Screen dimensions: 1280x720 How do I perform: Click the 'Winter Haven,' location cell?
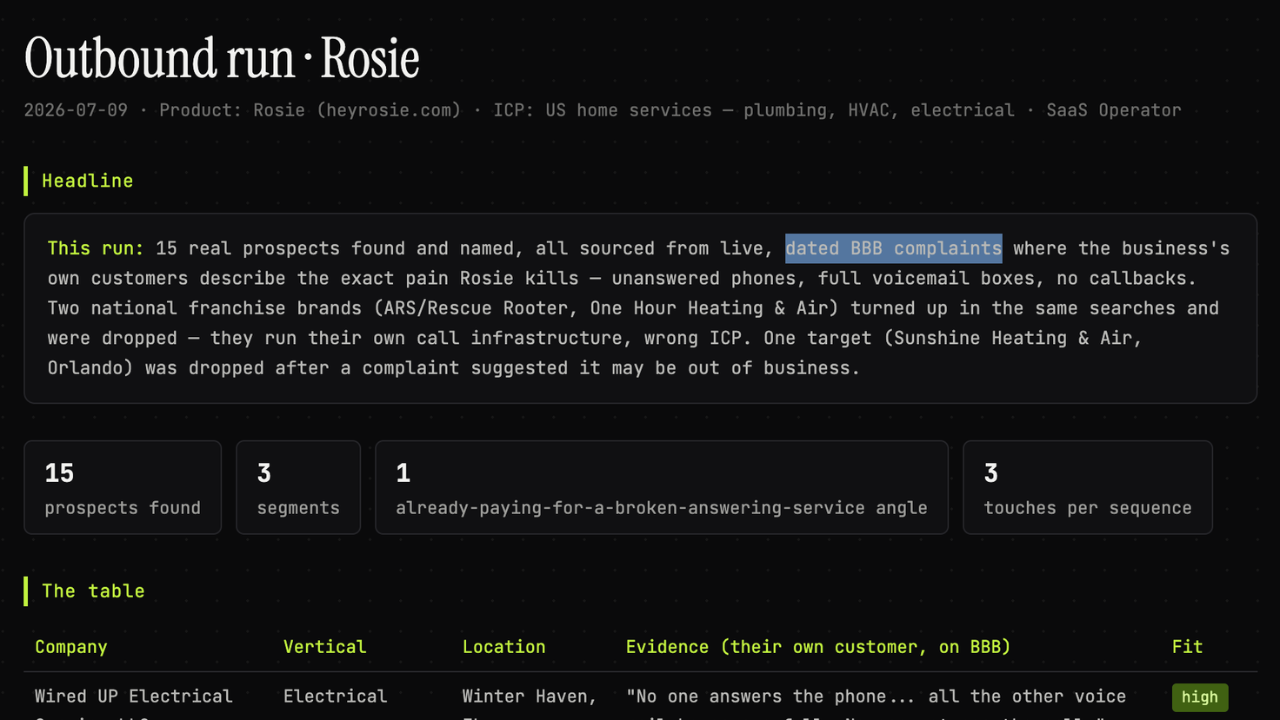529,696
